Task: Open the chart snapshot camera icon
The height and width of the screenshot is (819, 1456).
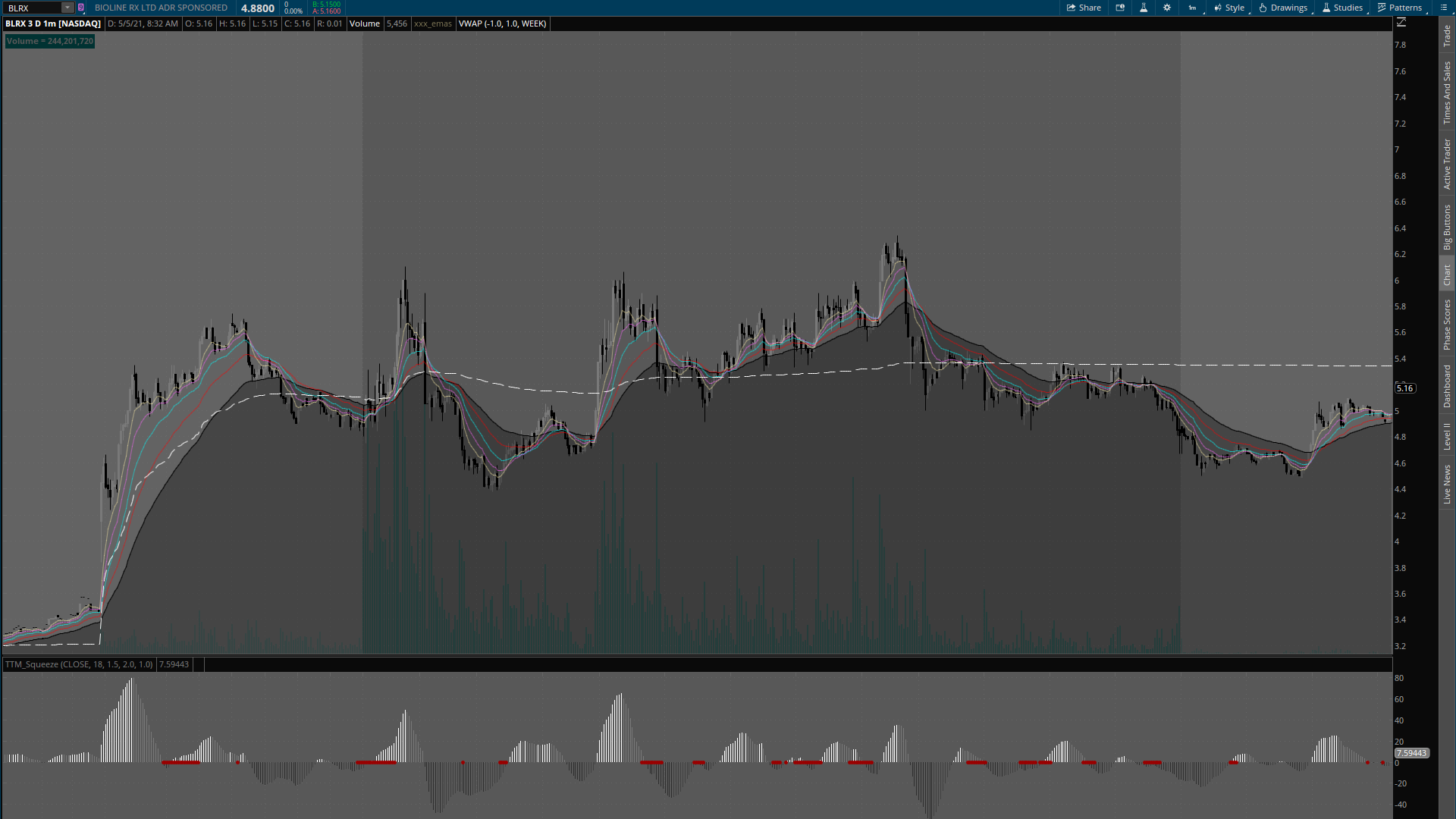Action: click(x=1120, y=8)
